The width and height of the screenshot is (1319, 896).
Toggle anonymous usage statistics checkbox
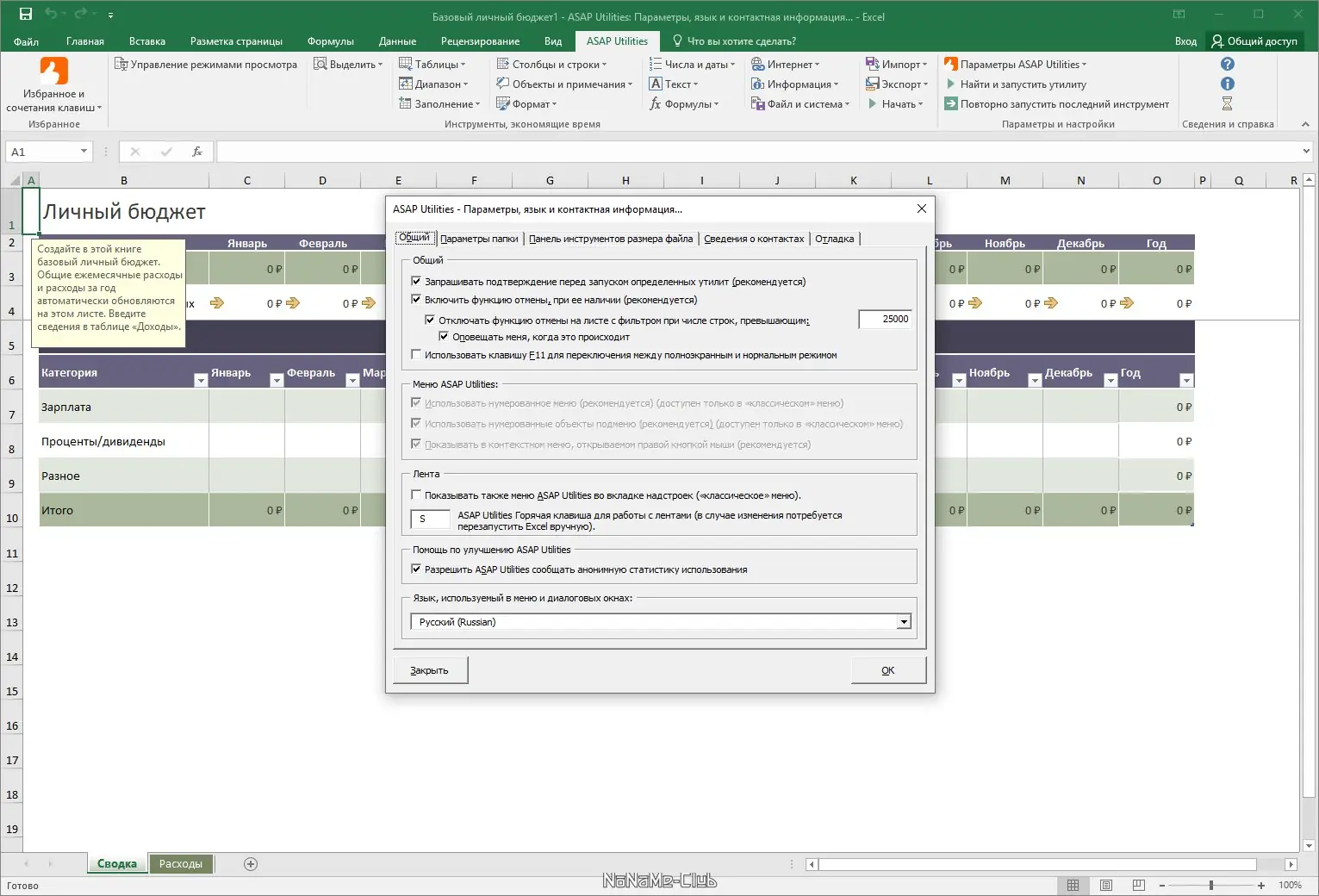coord(416,569)
